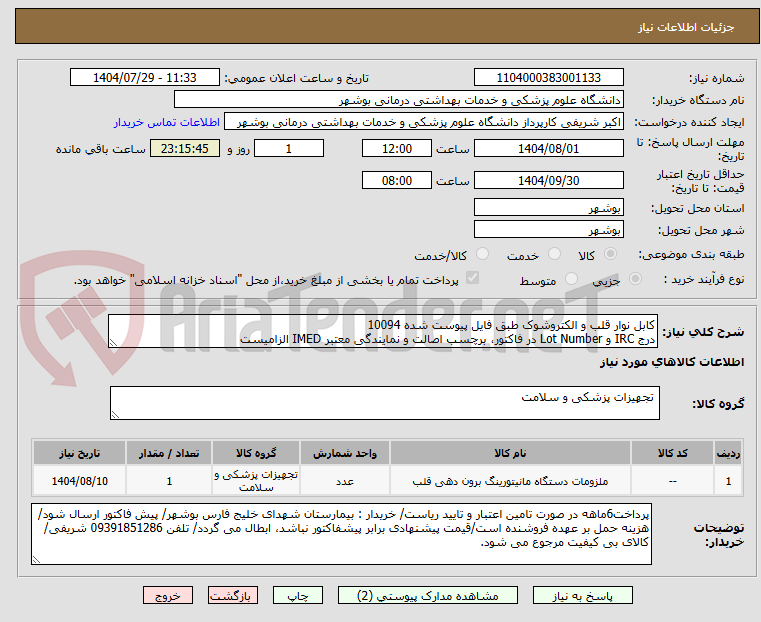The height and width of the screenshot is (622, 761).
Task: Open 'اطلاعات تماس خریدار' link
Action: pyautogui.click(x=167, y=122)
